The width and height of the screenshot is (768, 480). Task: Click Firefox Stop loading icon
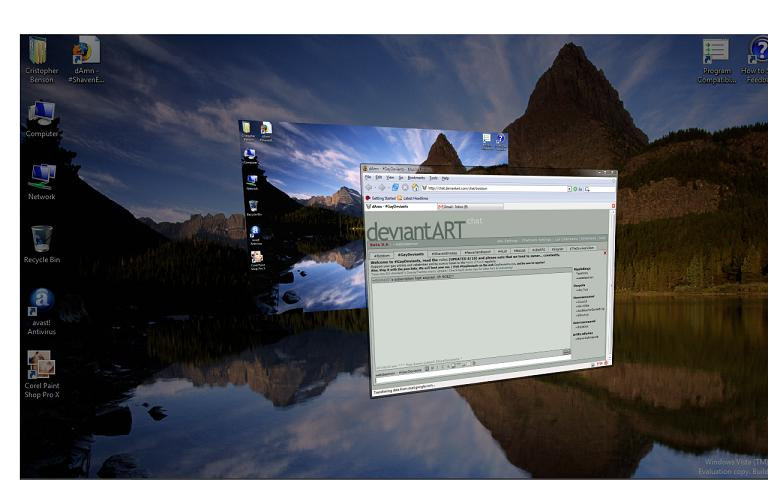click(405, 187)
